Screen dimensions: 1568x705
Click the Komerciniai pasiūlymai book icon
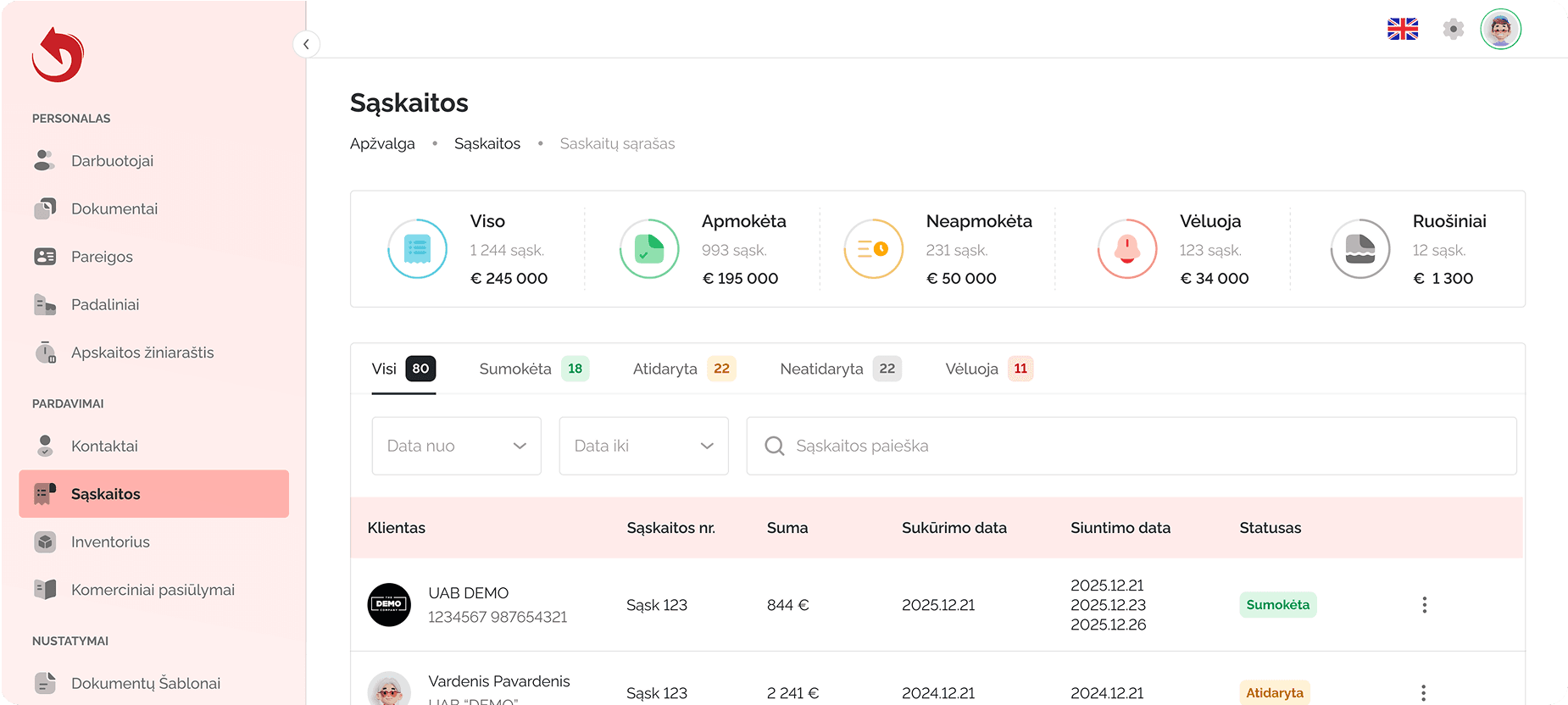click(45, 590)
